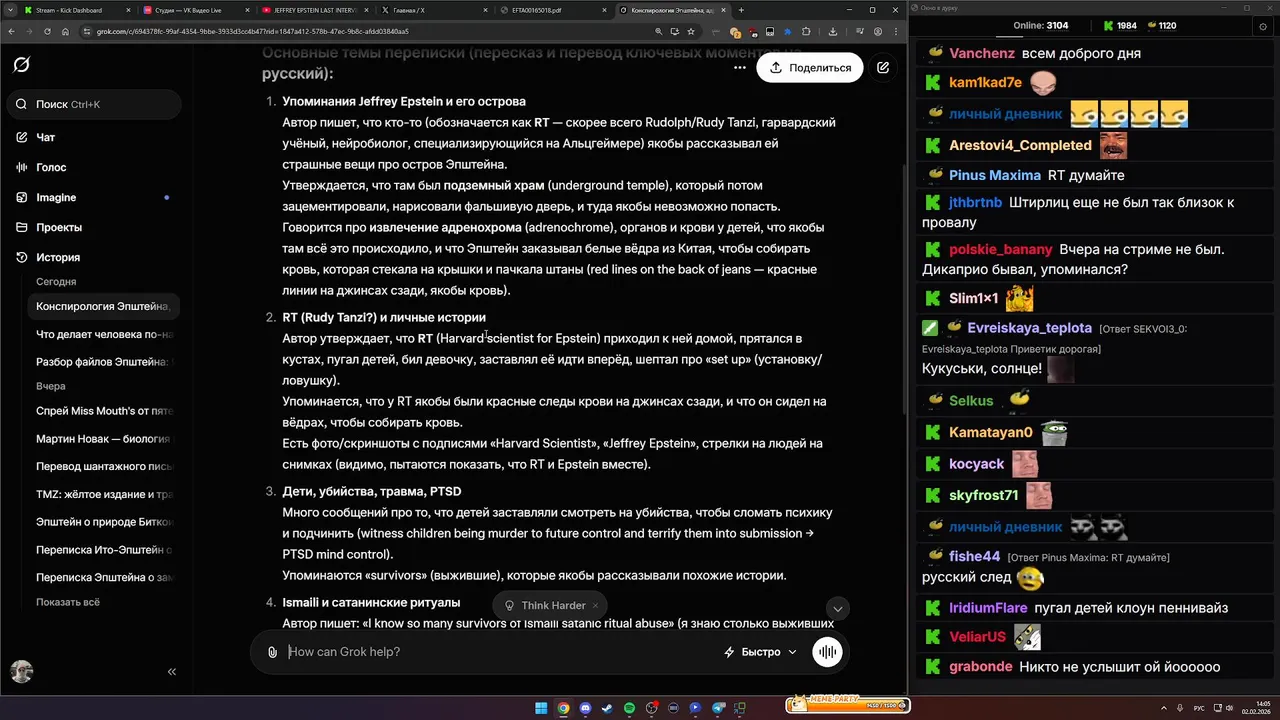Viewport: 1280px width, 720px height.
Task: Open Discord from the taskbar
Action: pyautogui.click(x=585, y=708)
